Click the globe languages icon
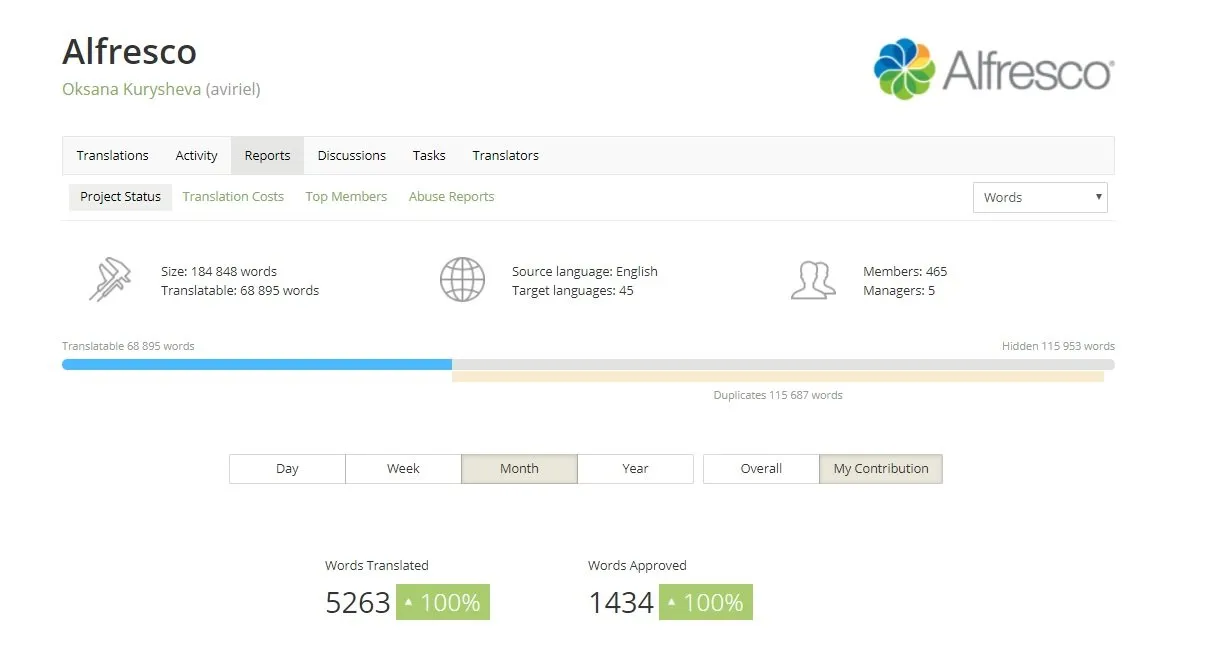The width and height of the screenshot is (1212, 661). (x=462, y=280)
